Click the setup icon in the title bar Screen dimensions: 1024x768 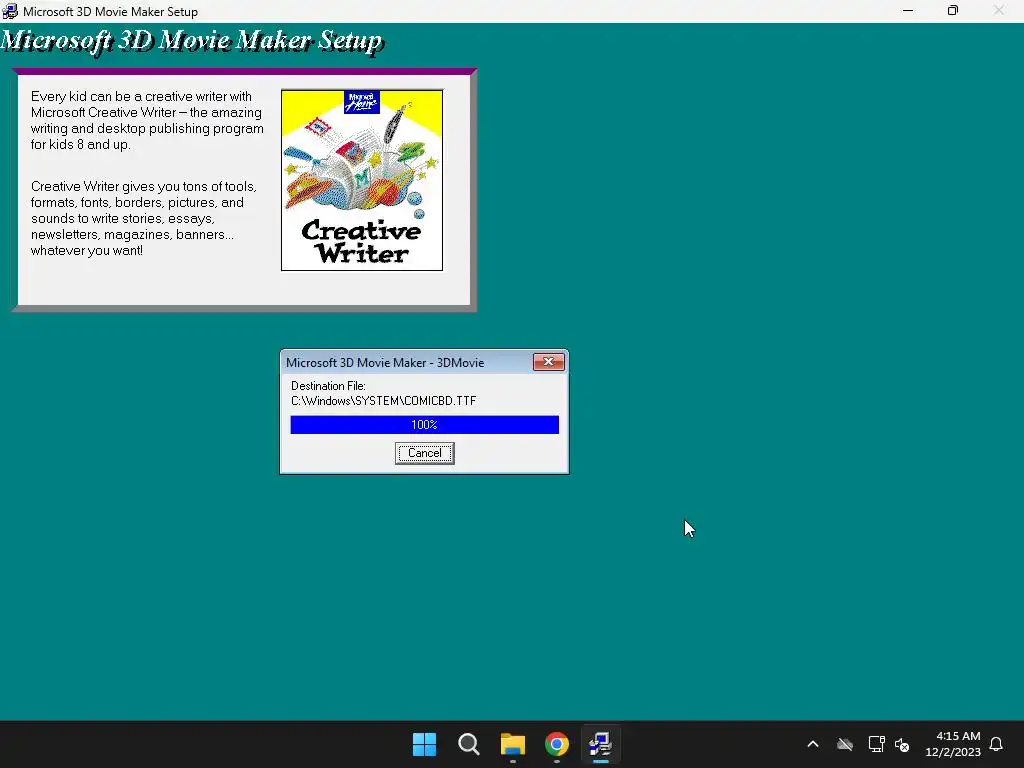click(10, 11)
